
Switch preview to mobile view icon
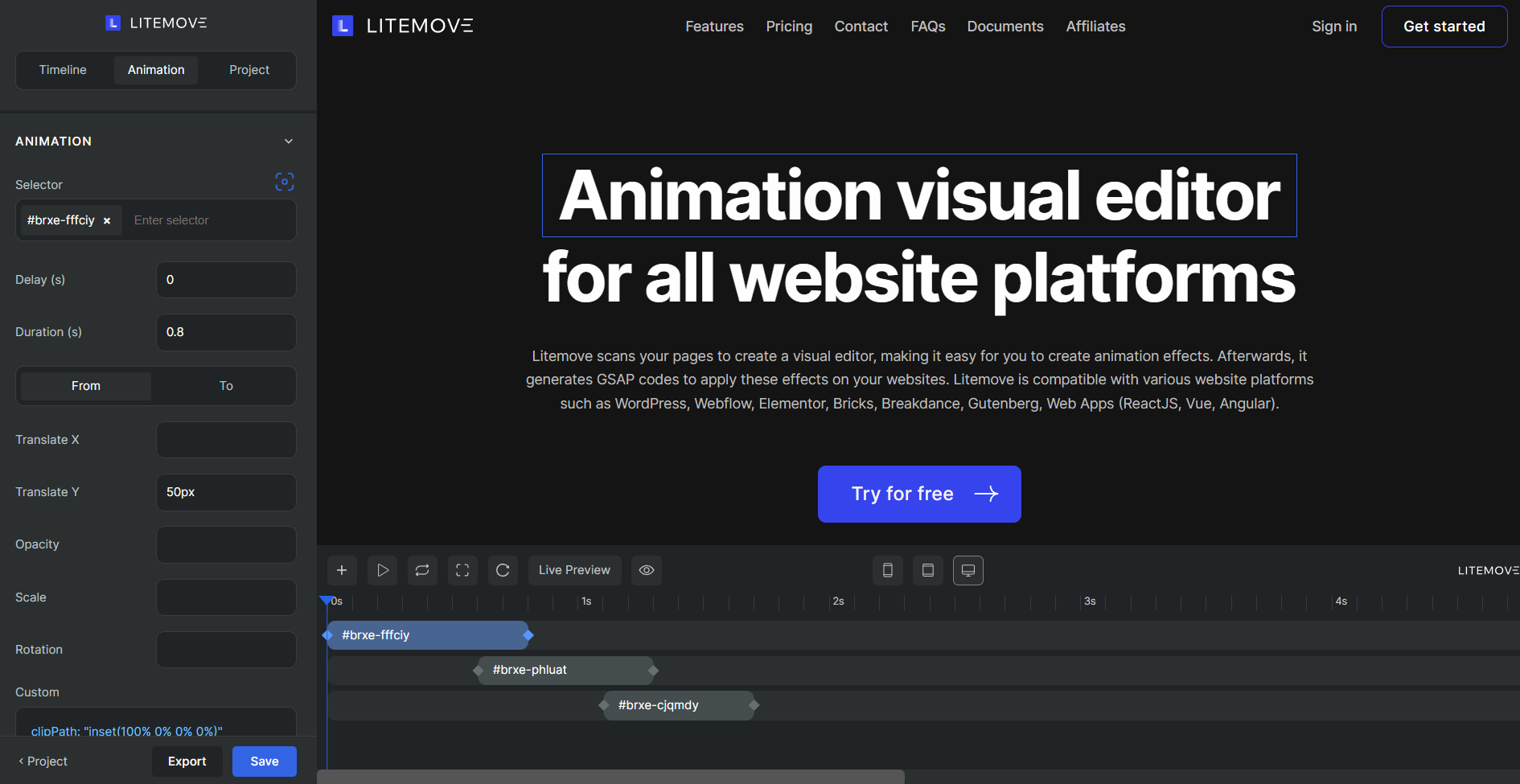point(887,570)
